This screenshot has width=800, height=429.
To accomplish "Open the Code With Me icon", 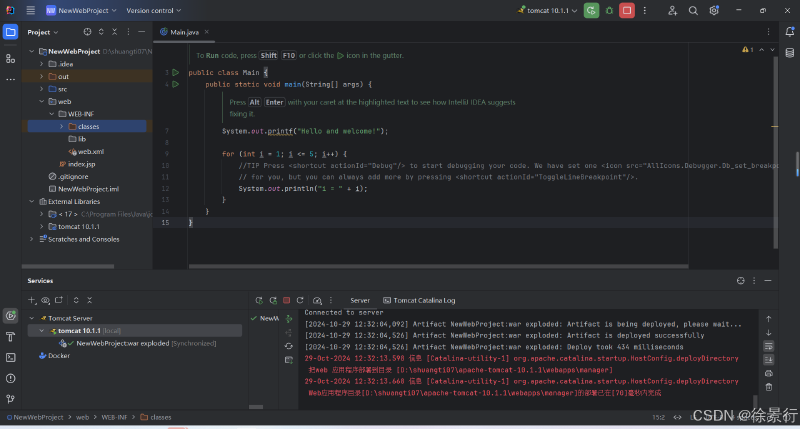I will click(x=672, y=10).
